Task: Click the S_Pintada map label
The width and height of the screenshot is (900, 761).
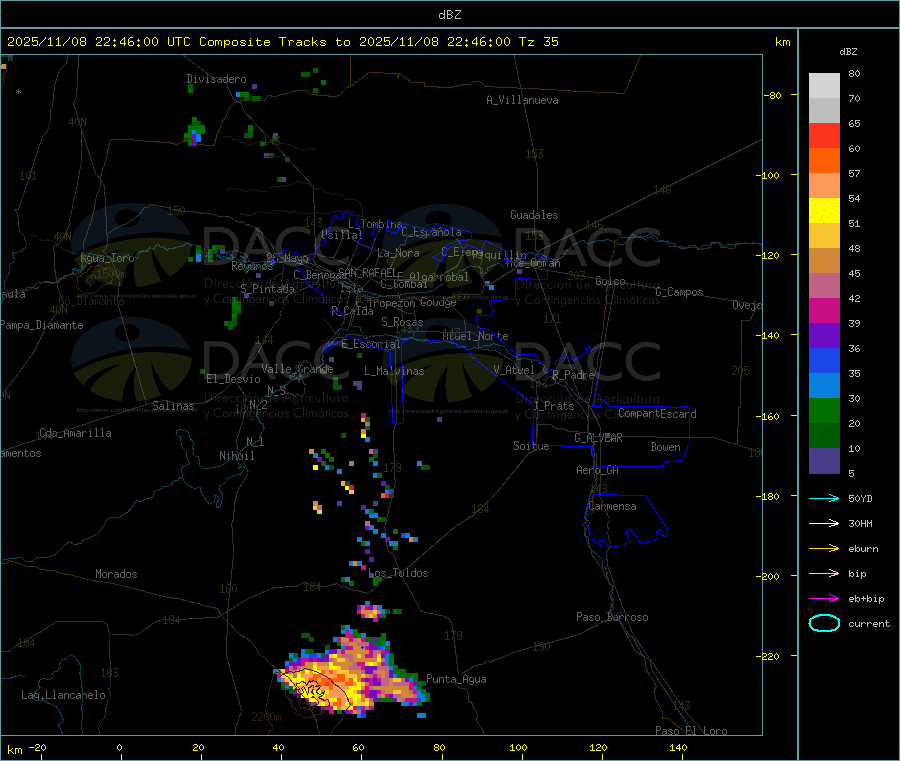Action: pos(267,289)
